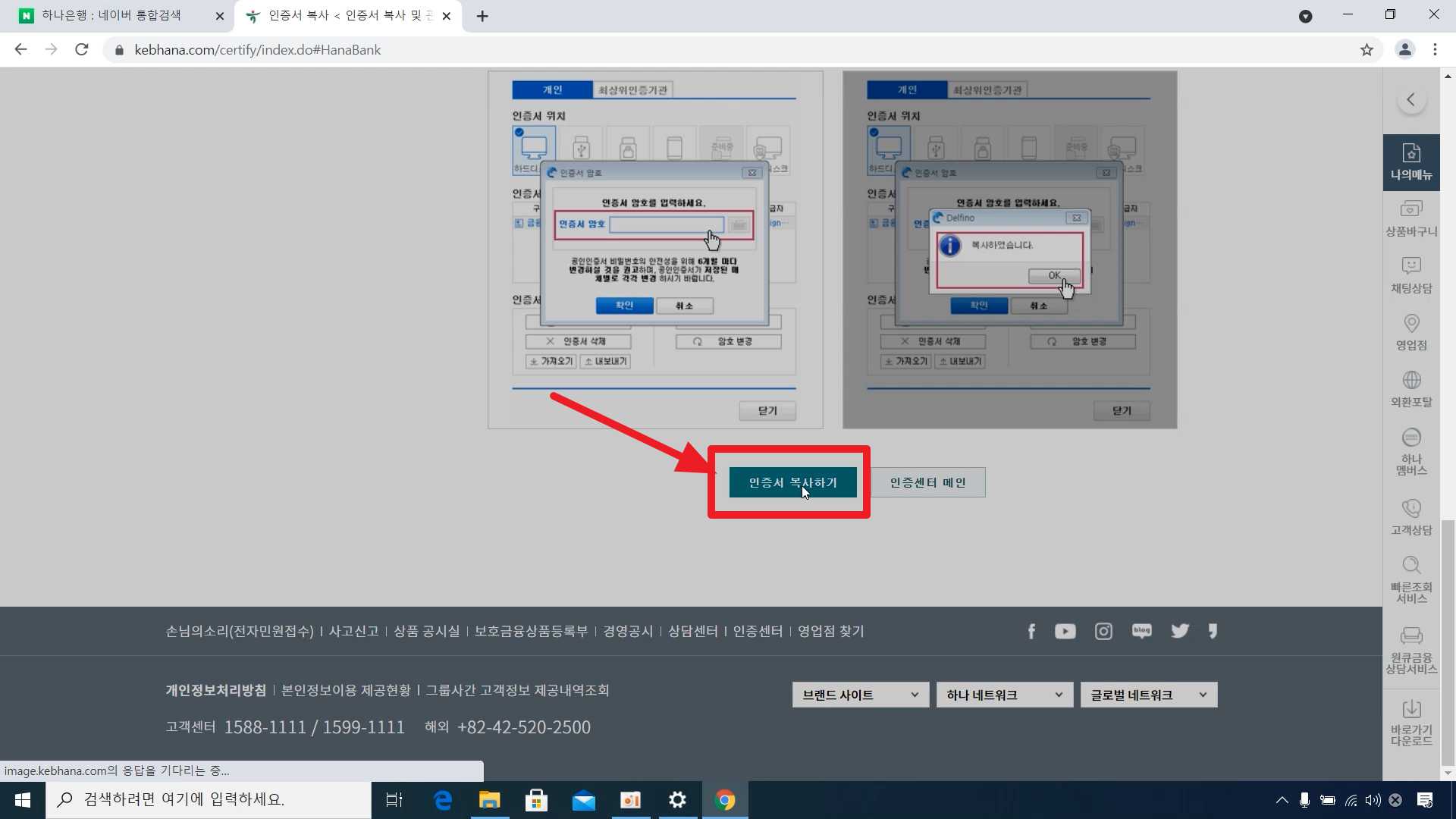Open the YouTube footer icon
Viewport: 1456px width, 819px height.
(x=1065, y=631)
